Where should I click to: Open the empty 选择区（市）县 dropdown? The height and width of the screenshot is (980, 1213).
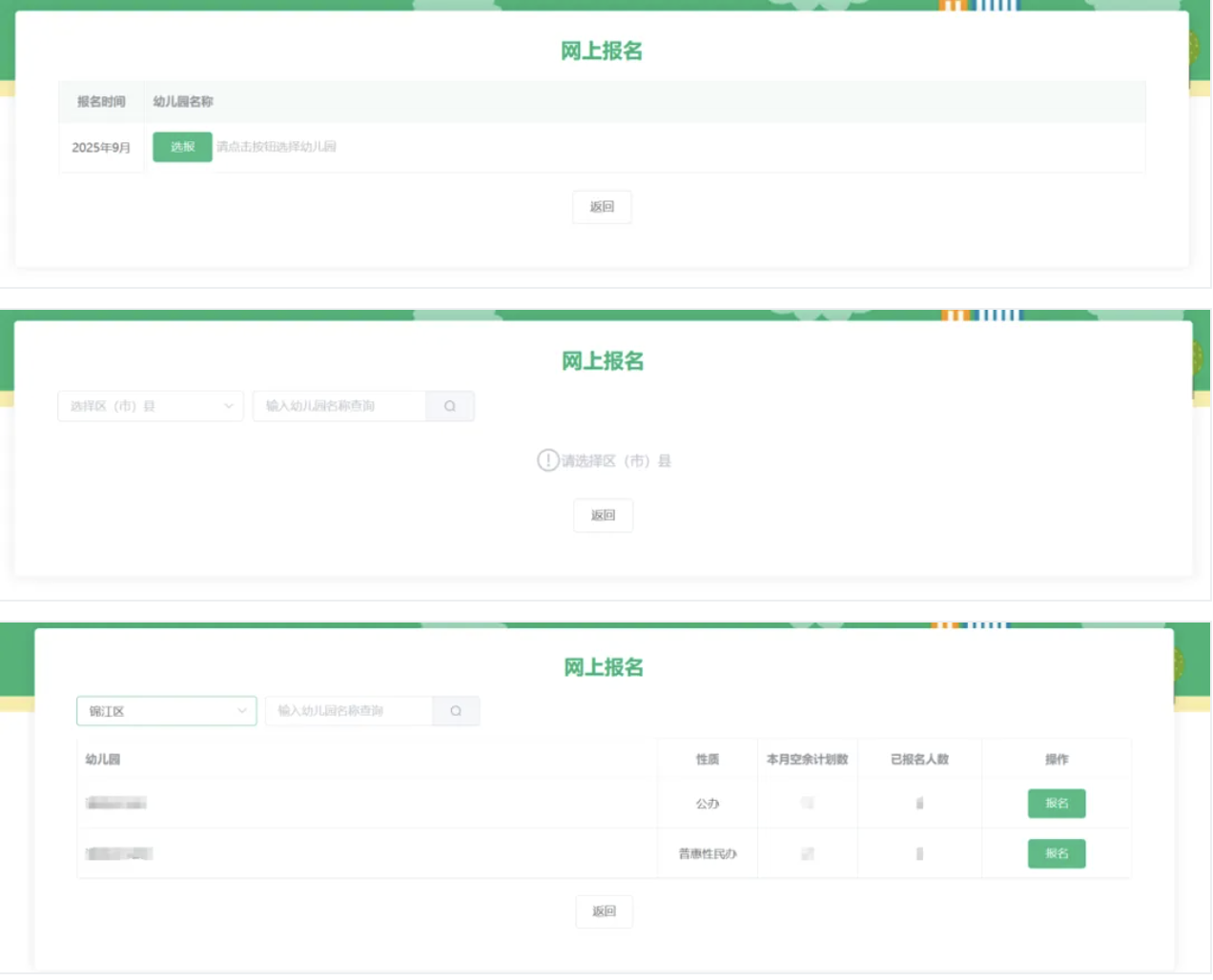151,406
